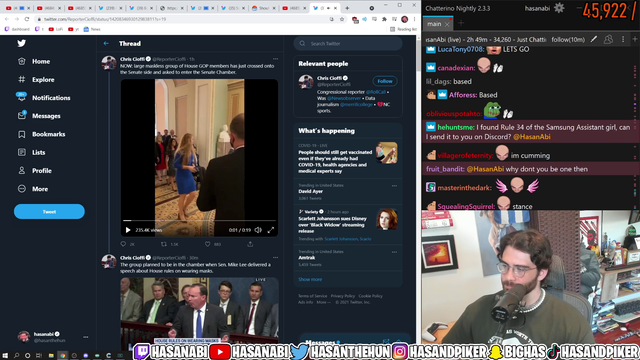Share the first Chris Cioffi tweet
This screenshot has height=360, width=640.
click(x=250, y=244)
